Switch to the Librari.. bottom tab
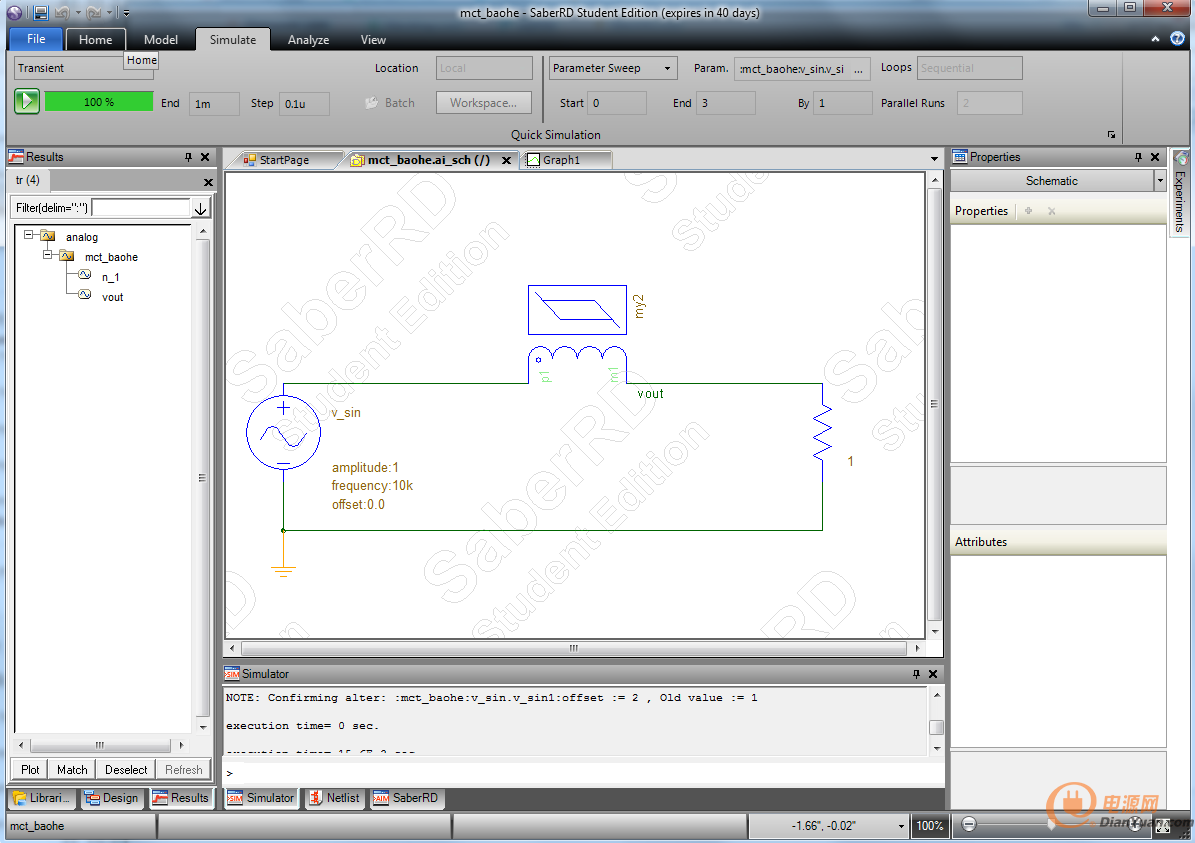This screenshot has height=843, width=1195. point(42,798)
